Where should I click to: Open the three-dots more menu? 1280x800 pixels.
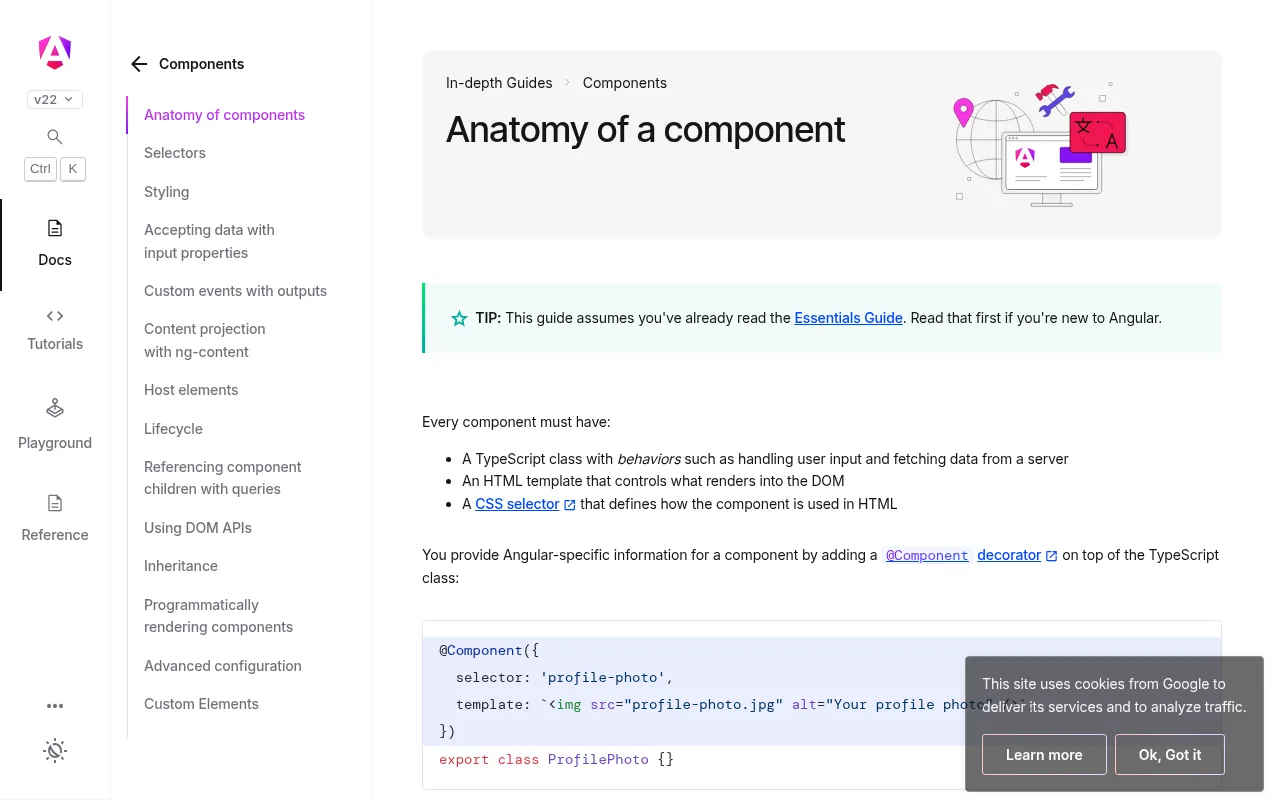[55, 706]
